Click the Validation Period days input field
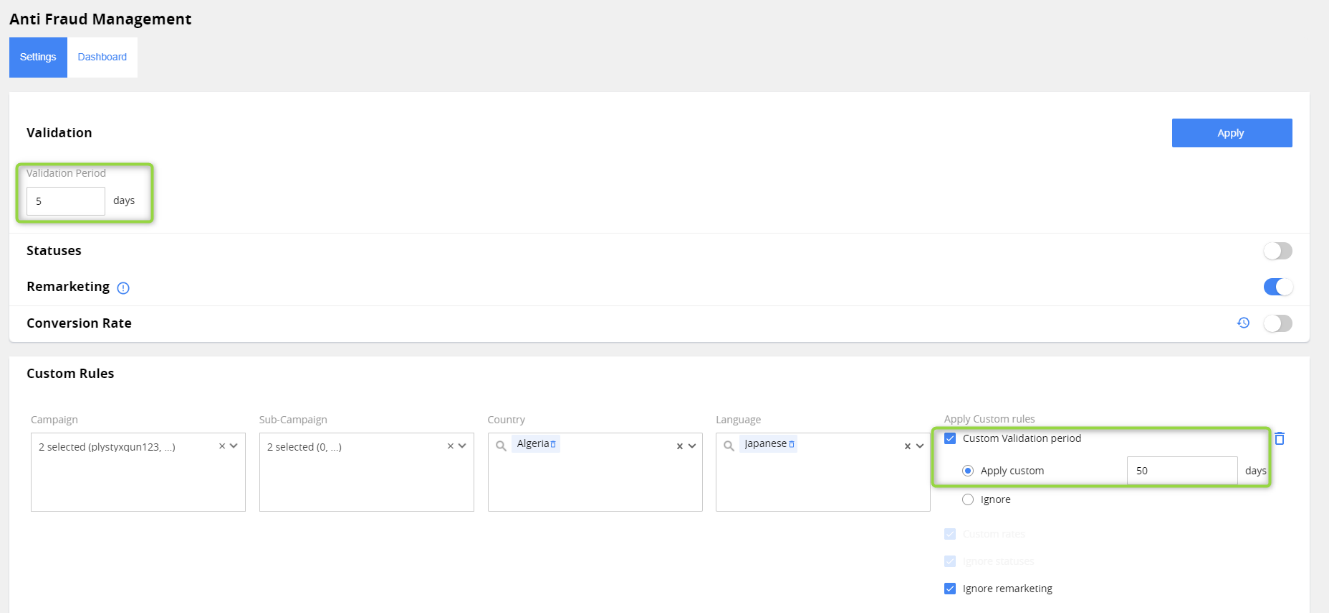This screenshot has width=1329, height=613. (x=65, y=200)
